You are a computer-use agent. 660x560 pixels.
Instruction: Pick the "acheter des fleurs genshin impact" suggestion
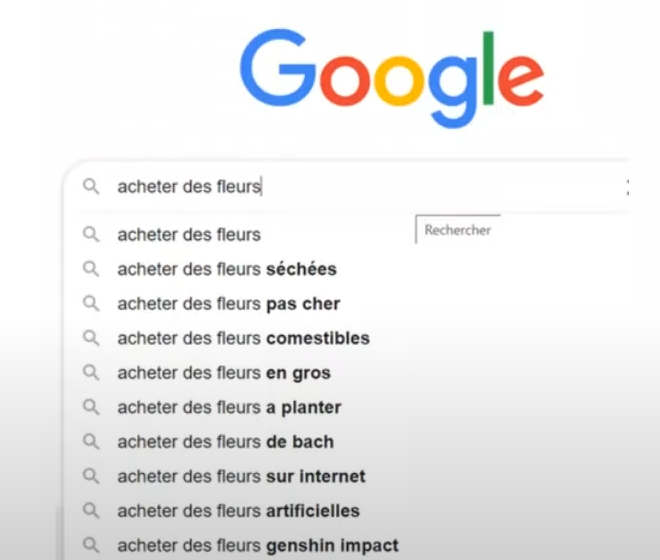[257, 545]
